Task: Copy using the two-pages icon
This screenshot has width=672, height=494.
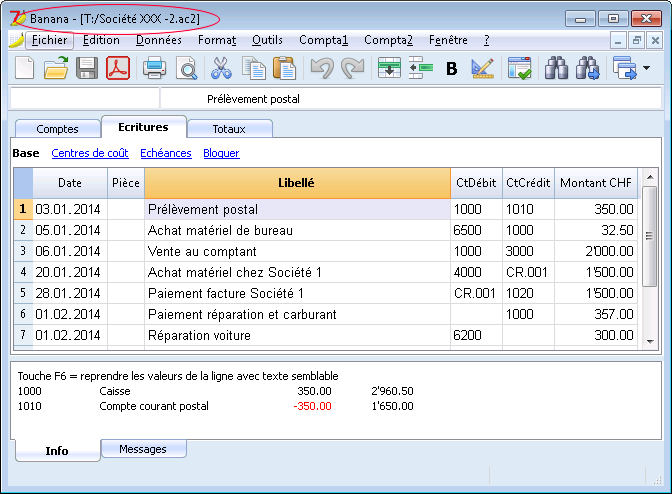Action: (x=254, y=68)
